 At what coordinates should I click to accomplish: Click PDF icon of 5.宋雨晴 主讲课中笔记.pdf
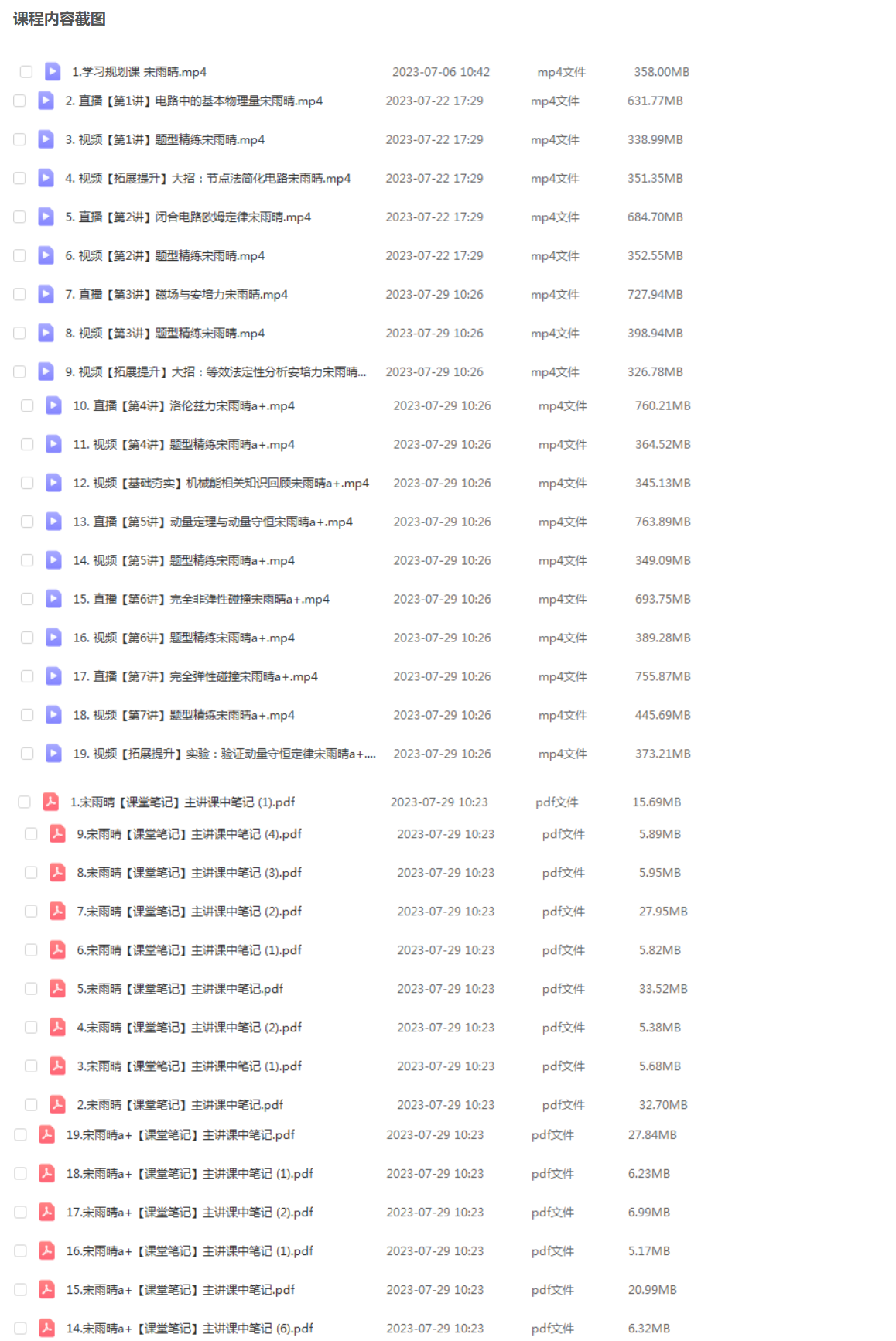click(x=57, y=988)
